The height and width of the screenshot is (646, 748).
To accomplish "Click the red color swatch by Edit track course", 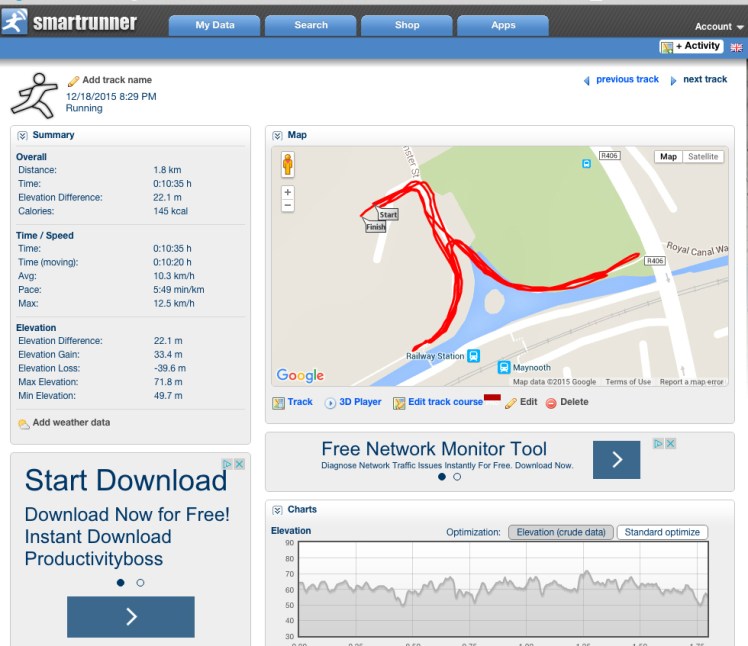I will (x=492, y=397).
